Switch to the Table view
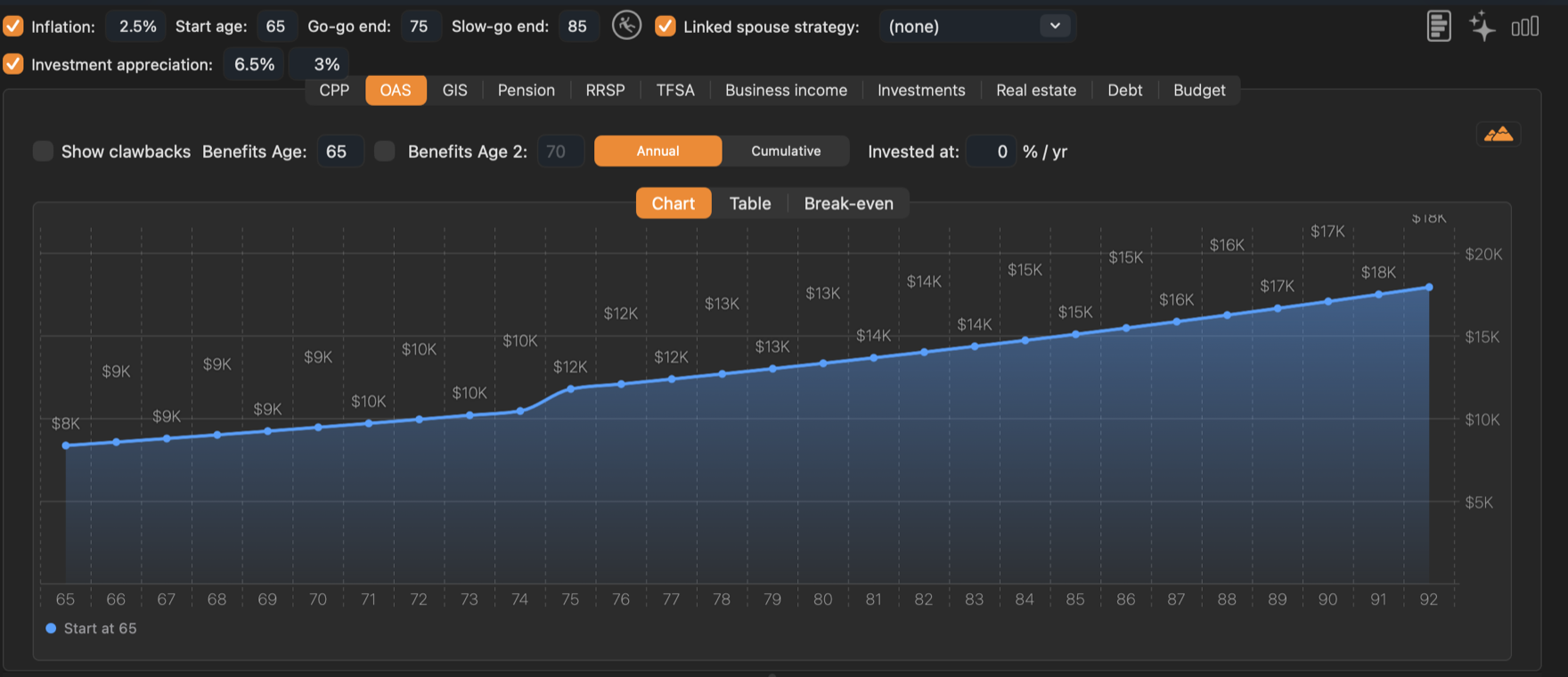Screen dimensions: 1568x677 [750, 203]
